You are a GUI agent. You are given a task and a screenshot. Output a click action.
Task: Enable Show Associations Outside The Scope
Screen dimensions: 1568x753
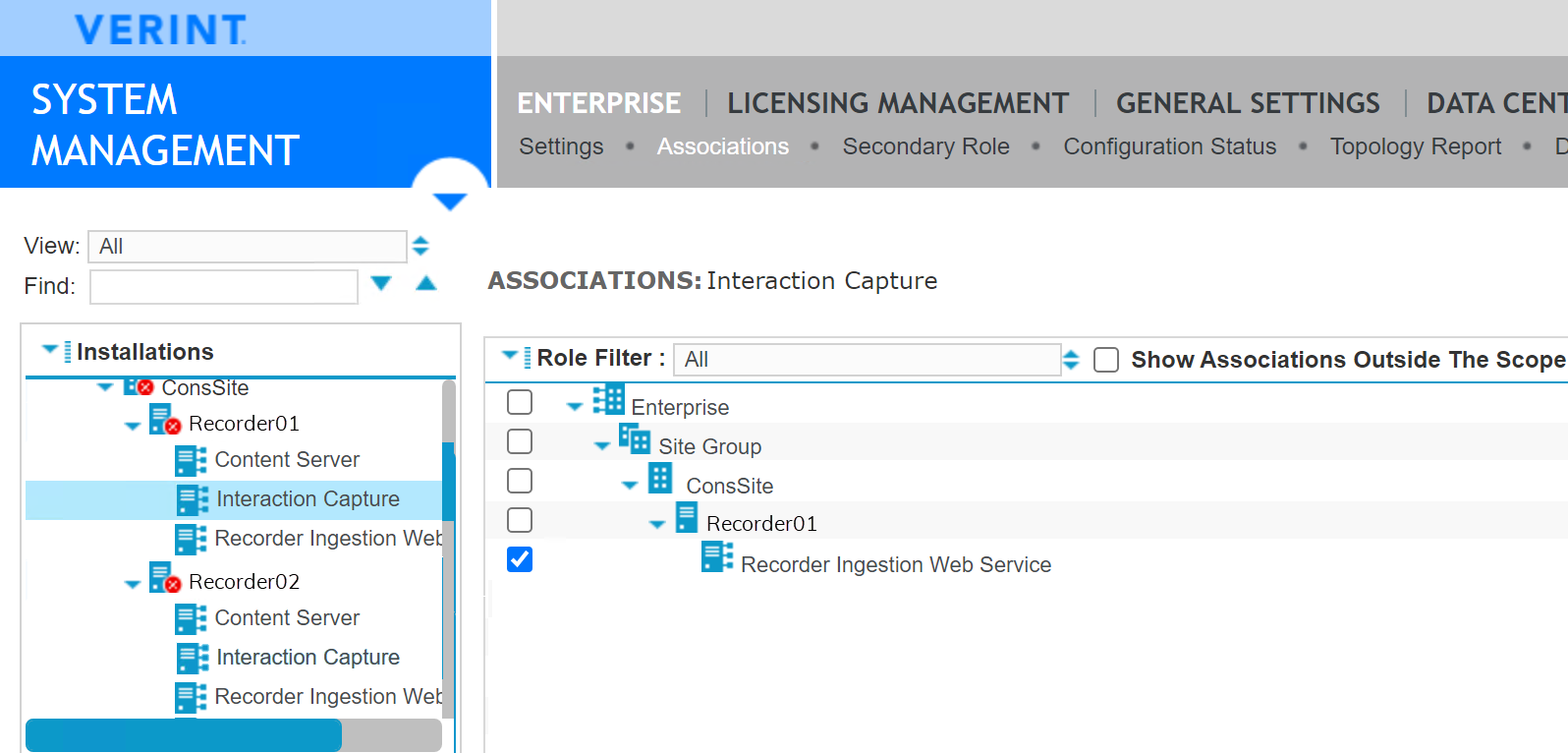[x=1106, y=360]
